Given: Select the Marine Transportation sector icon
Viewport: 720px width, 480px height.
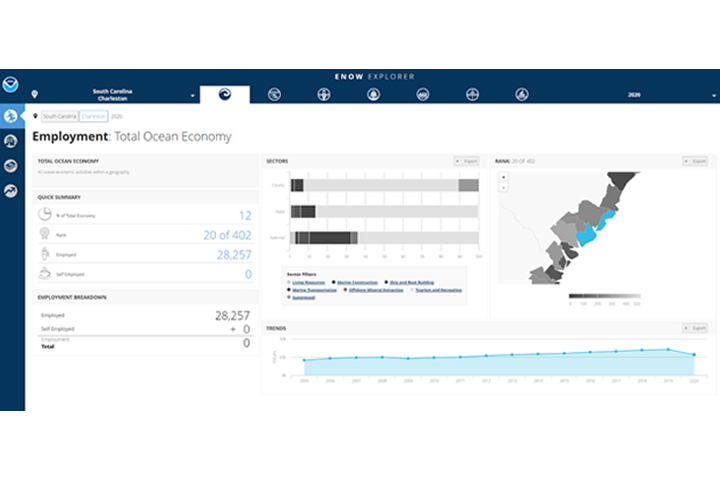Looking at the screenshot, I should tap(423, 94).
